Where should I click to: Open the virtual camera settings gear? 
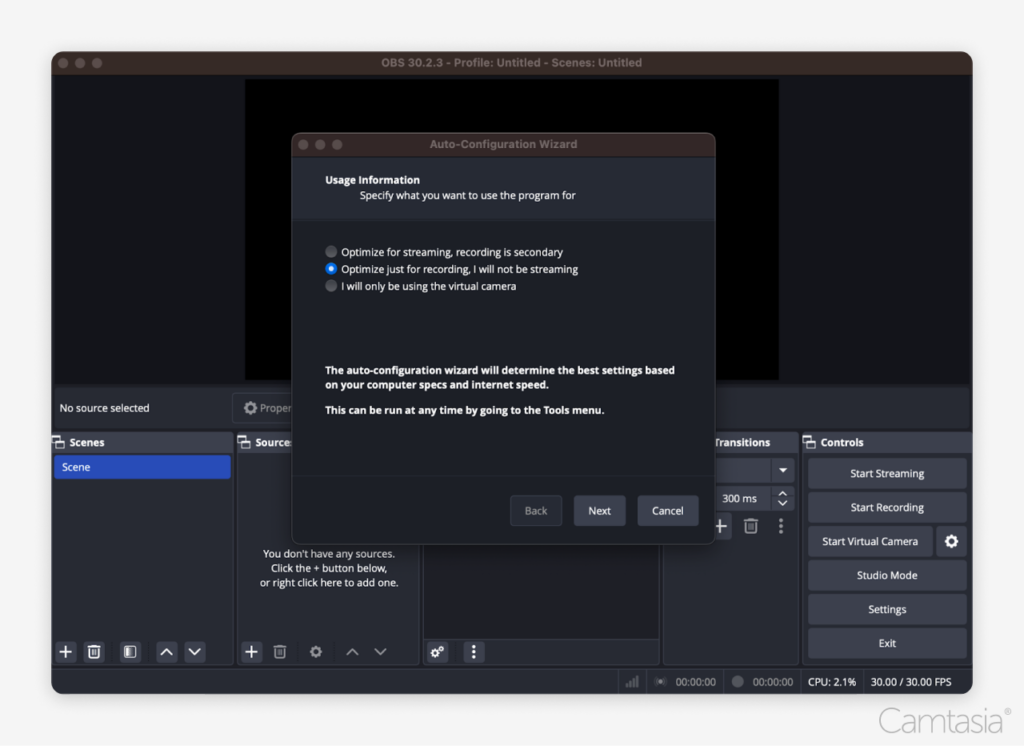(x=951, y=541)
